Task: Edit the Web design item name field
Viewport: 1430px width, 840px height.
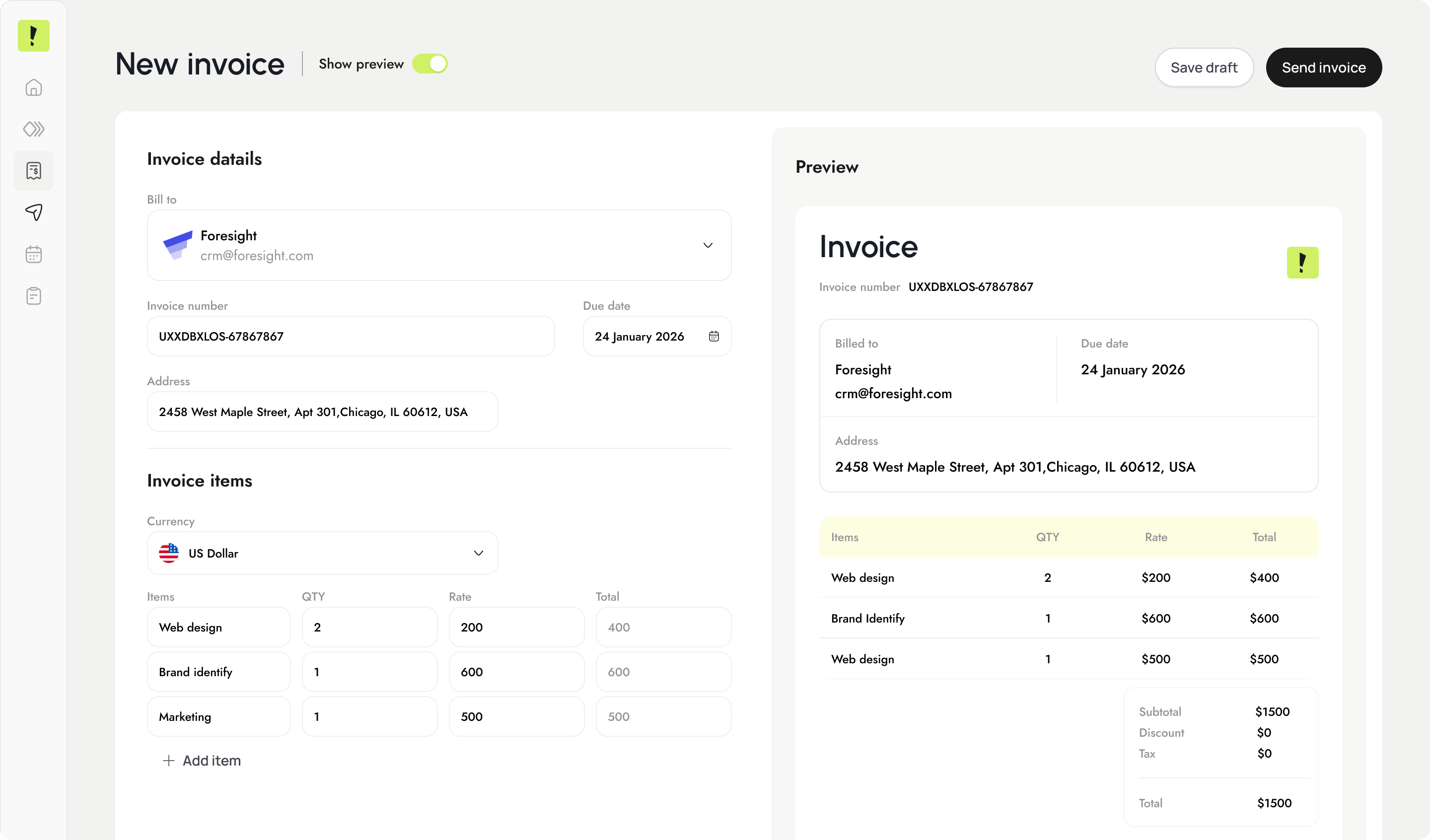Action: point(218,627)
